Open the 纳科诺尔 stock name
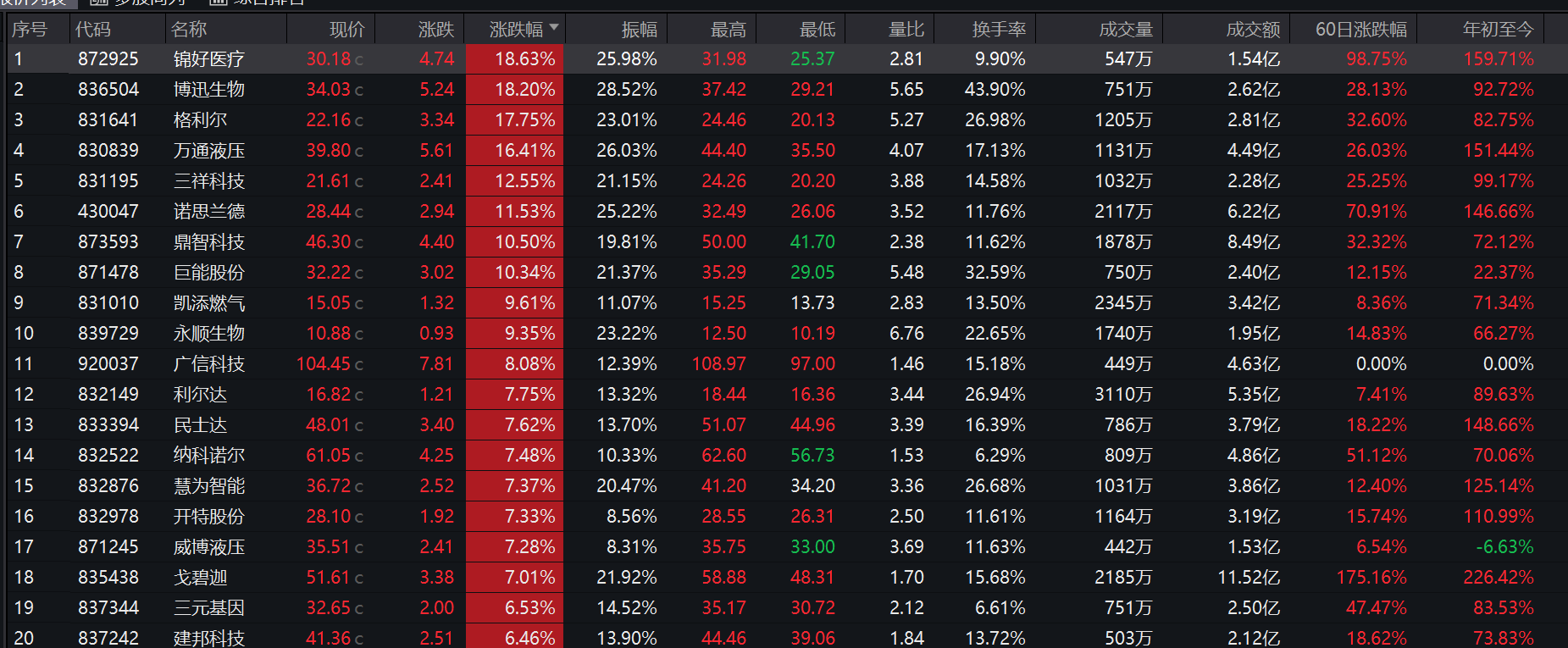This screenshot has width=1568, height=648. [x=209, y=456]
